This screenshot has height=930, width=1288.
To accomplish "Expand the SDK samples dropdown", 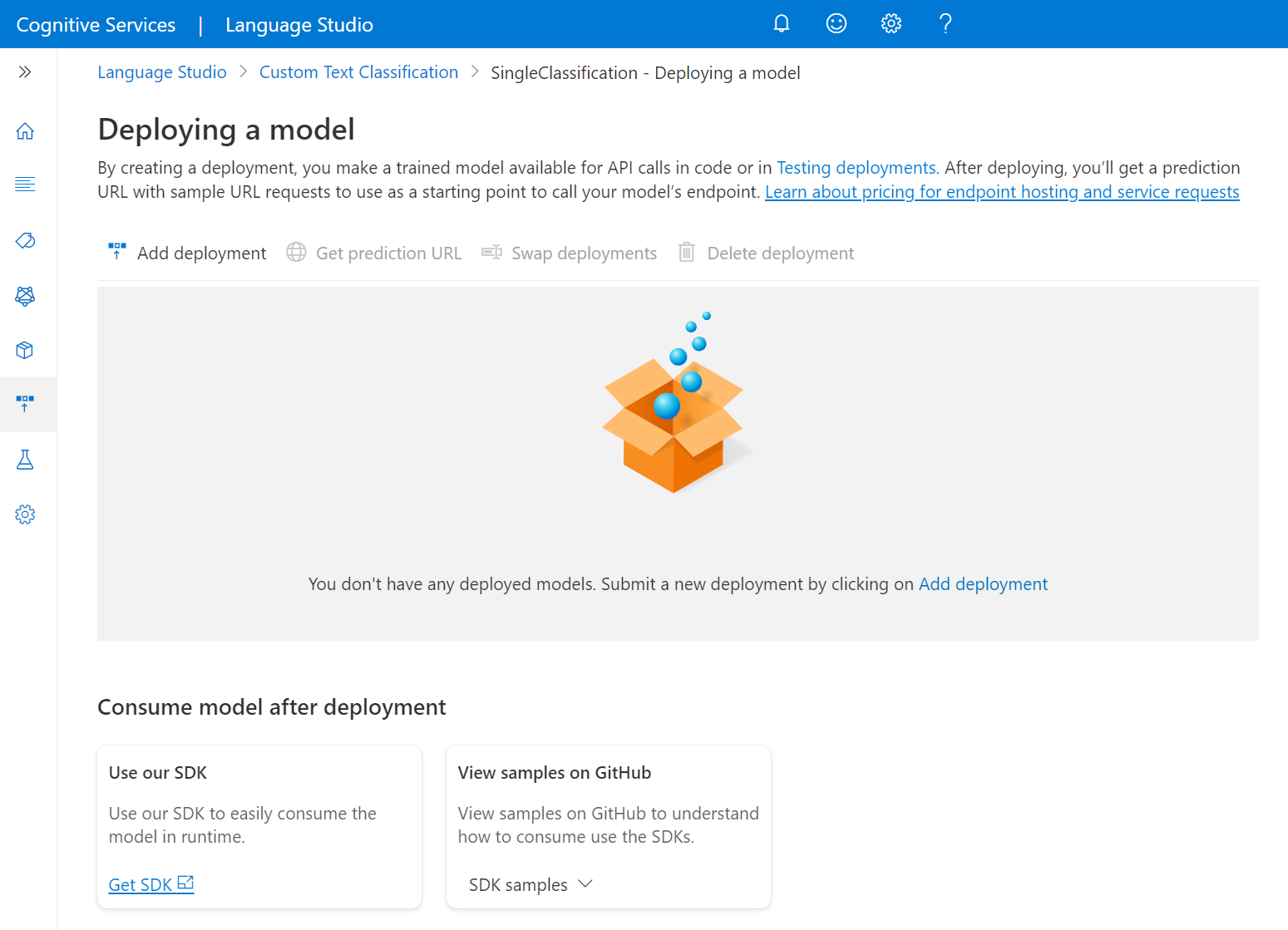I will pos(530,884).
